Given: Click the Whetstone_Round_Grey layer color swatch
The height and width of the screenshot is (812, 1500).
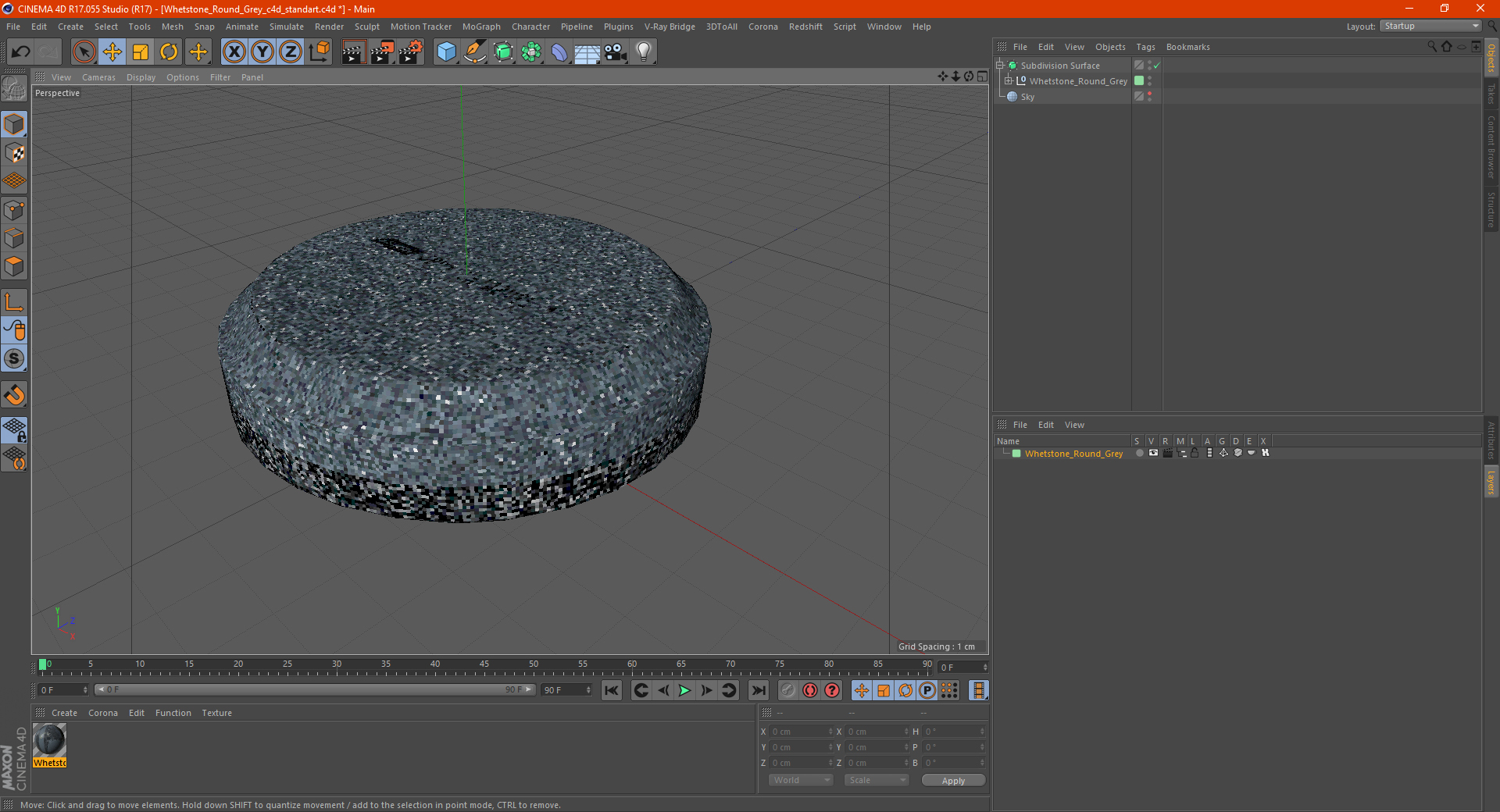Looking at the screenshot, I should point(1016,454).
